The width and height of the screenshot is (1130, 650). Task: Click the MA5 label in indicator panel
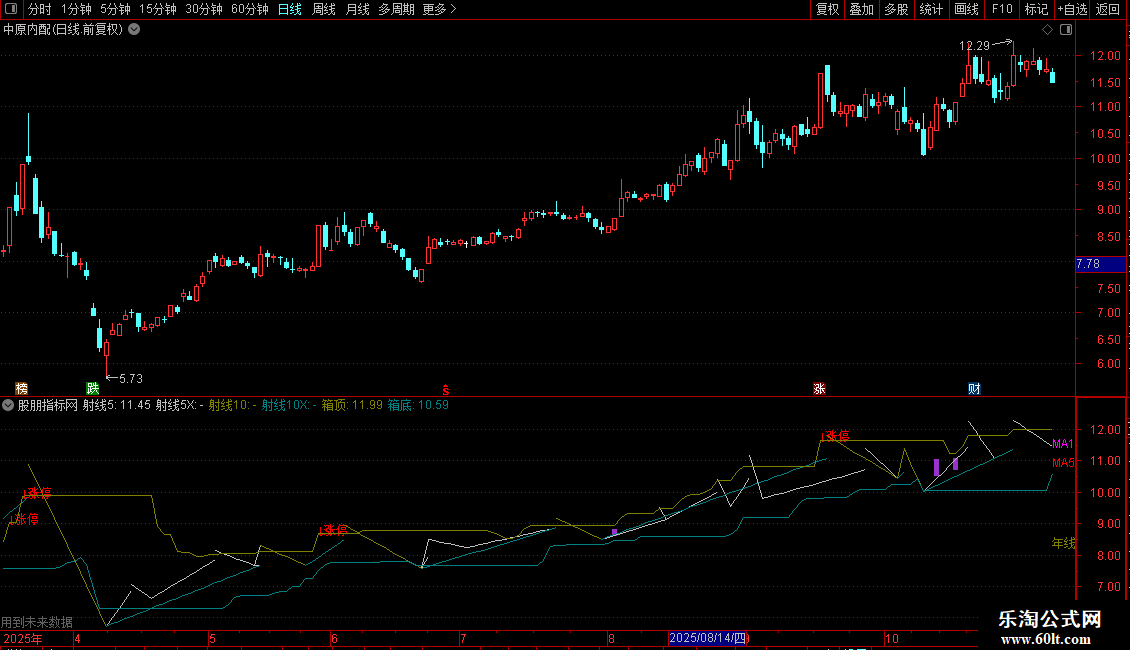pyautogui.click(x=1062, y=463)
